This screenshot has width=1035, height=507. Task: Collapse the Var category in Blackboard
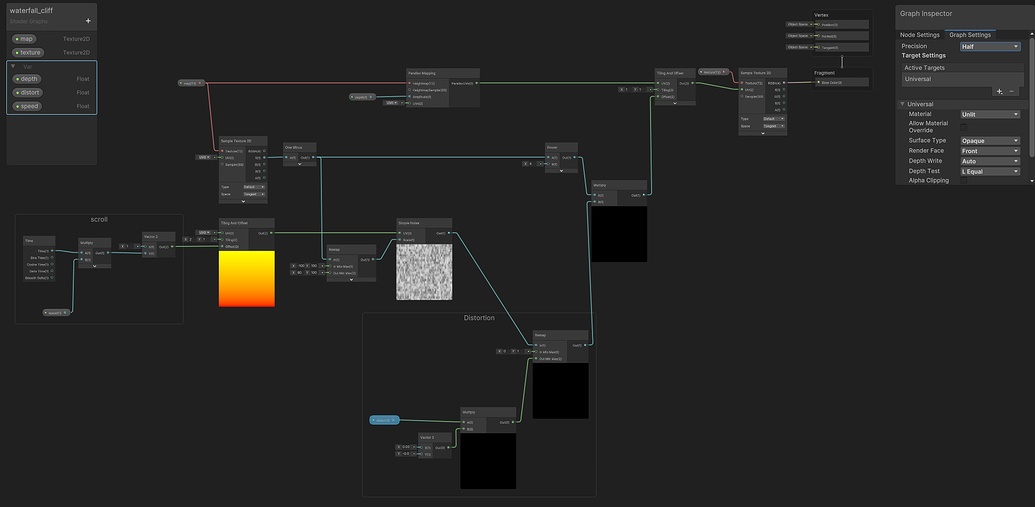(x=12, y=66)
